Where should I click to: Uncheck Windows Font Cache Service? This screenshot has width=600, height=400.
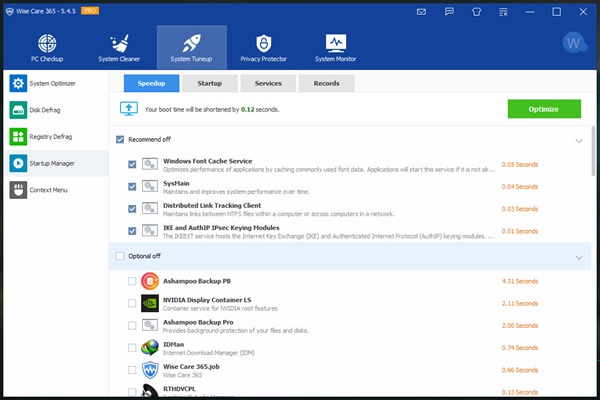coord(133,164)
